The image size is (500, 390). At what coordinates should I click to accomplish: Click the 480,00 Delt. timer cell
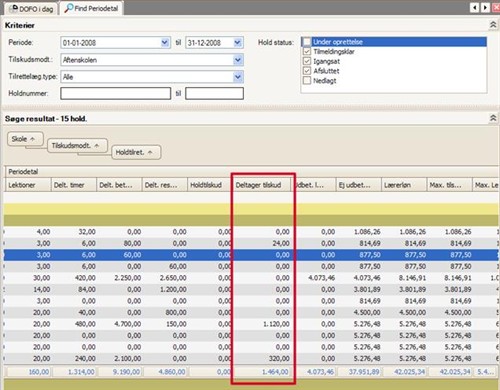(x=73, y=324)
